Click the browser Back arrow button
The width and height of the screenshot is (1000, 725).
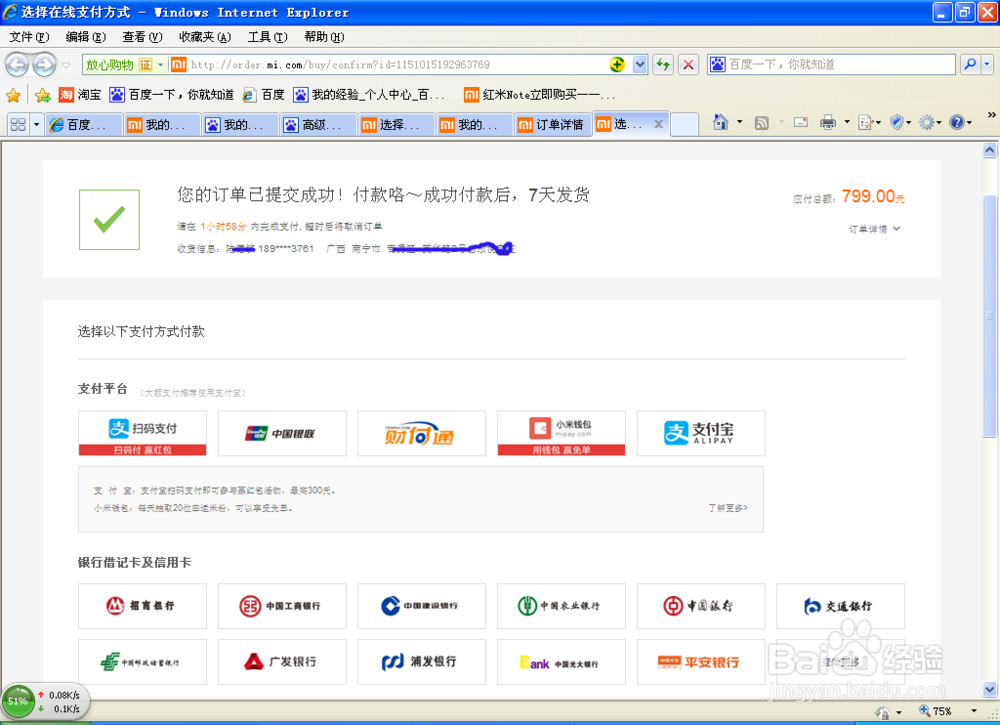pos(17,64)
